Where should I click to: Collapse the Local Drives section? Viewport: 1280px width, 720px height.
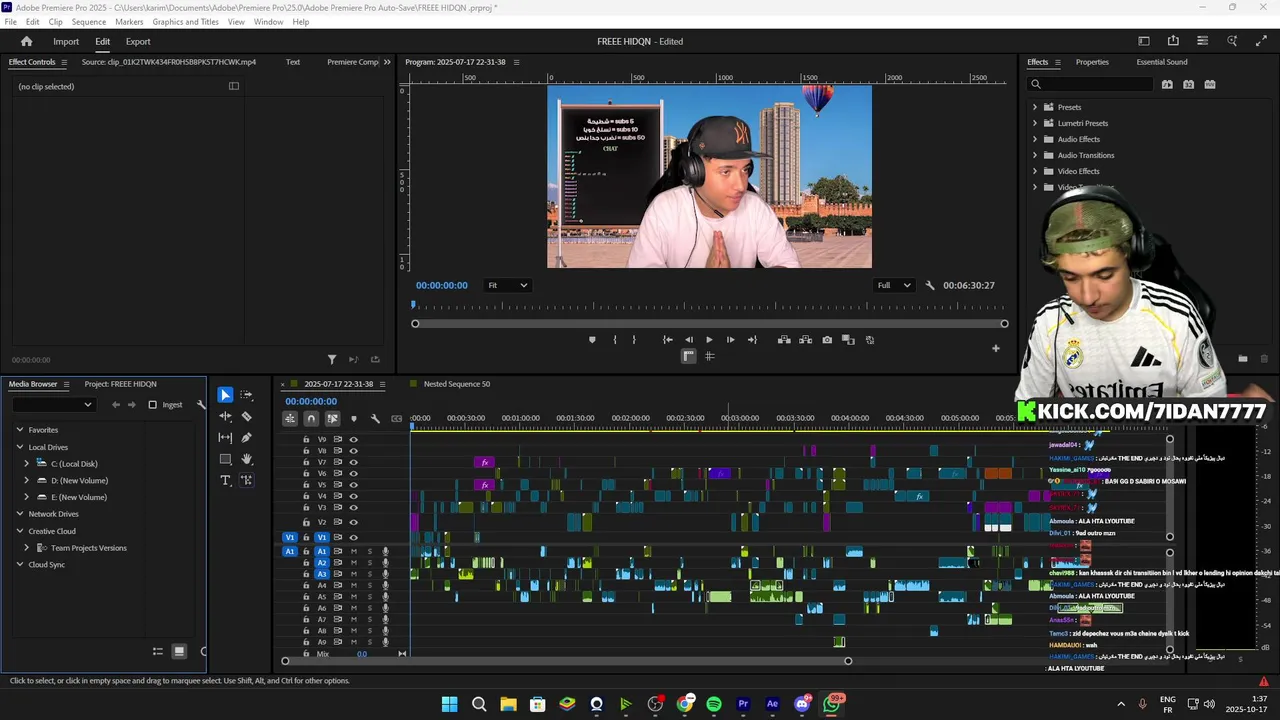19,447
